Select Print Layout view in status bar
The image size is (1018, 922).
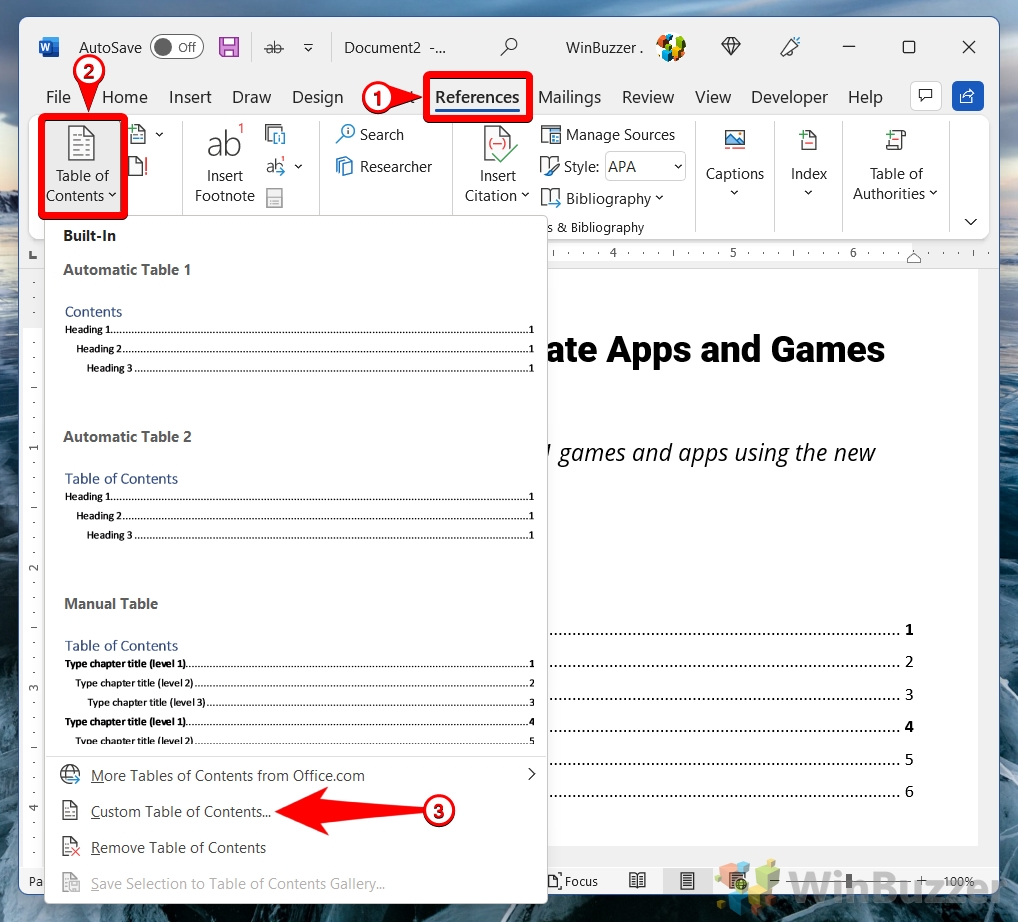pos(687,881)
